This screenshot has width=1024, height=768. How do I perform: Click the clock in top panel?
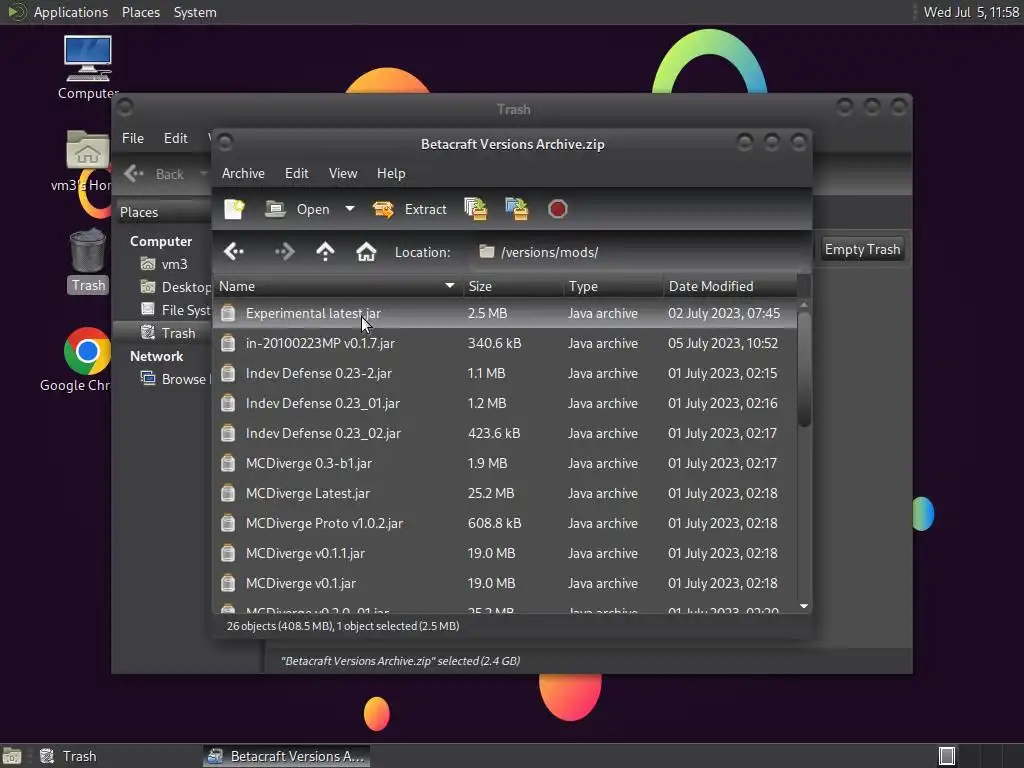(971, 12)
